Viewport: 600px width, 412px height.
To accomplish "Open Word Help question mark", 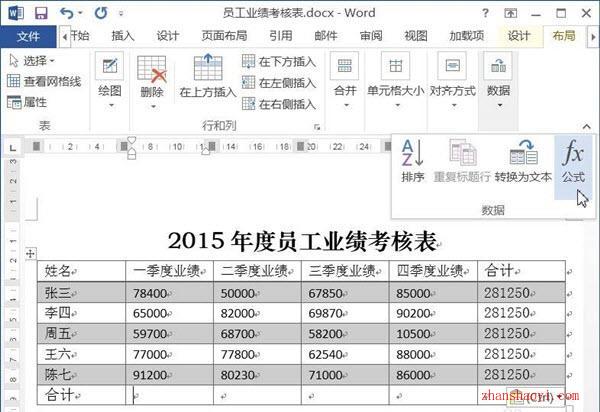I will coord(485,13).
